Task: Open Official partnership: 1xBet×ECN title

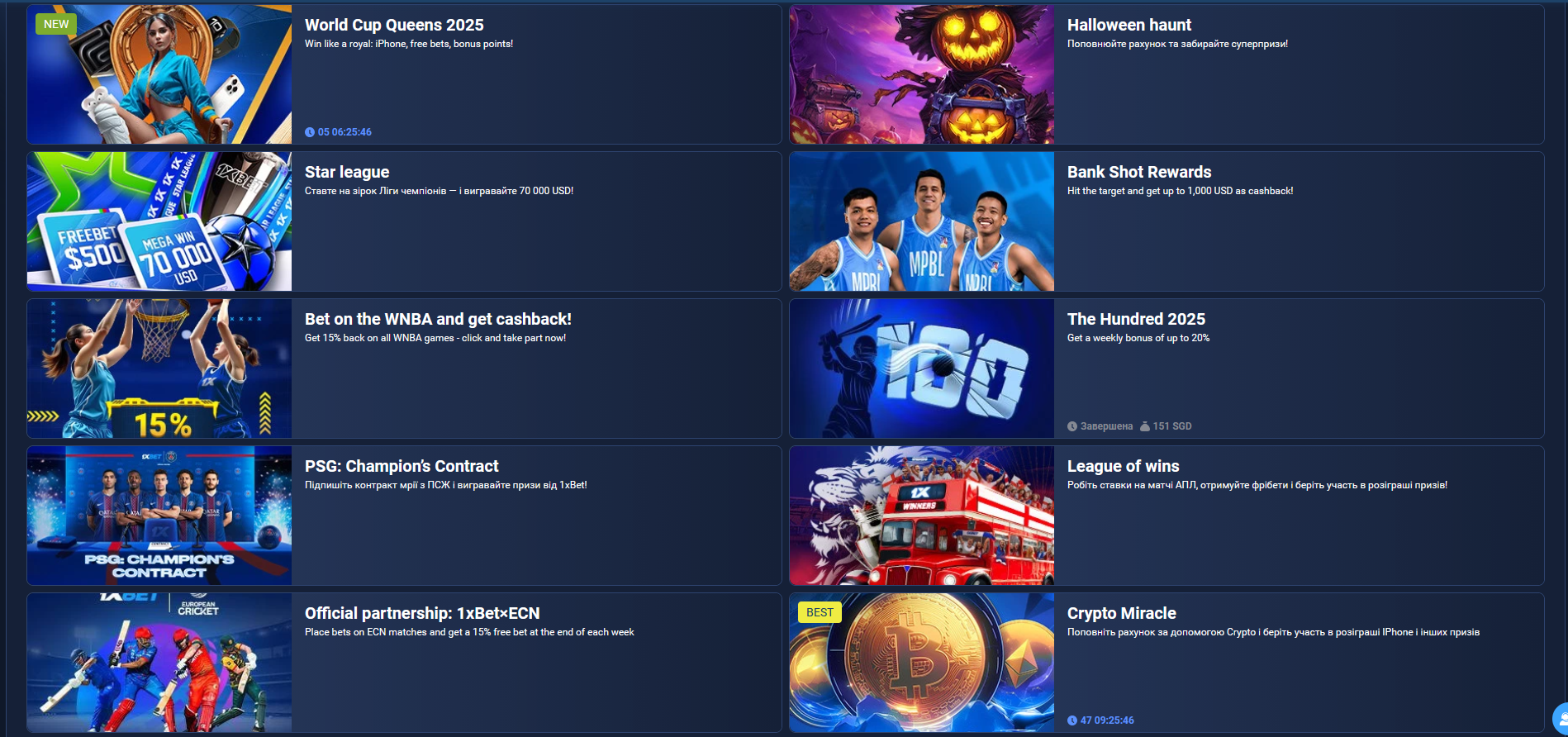Action: coord(421,613)
